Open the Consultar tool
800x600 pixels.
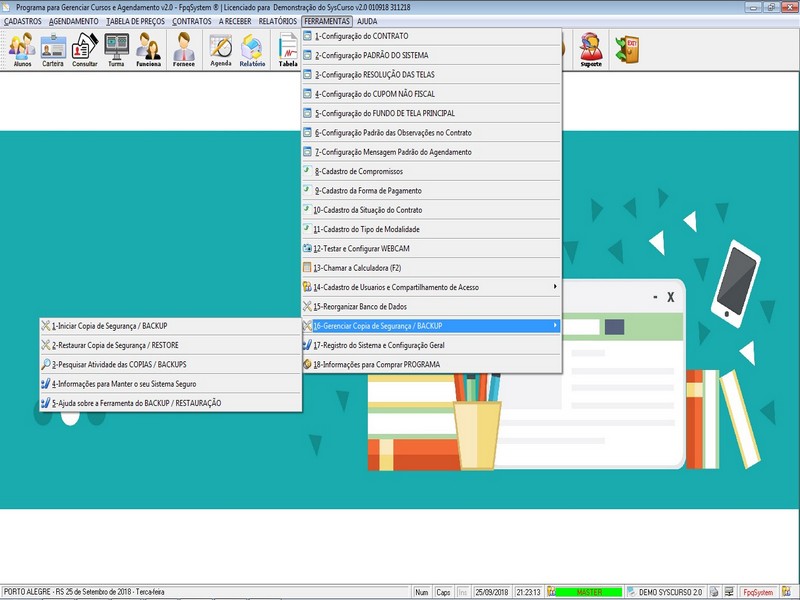click(x=85, y=49)
